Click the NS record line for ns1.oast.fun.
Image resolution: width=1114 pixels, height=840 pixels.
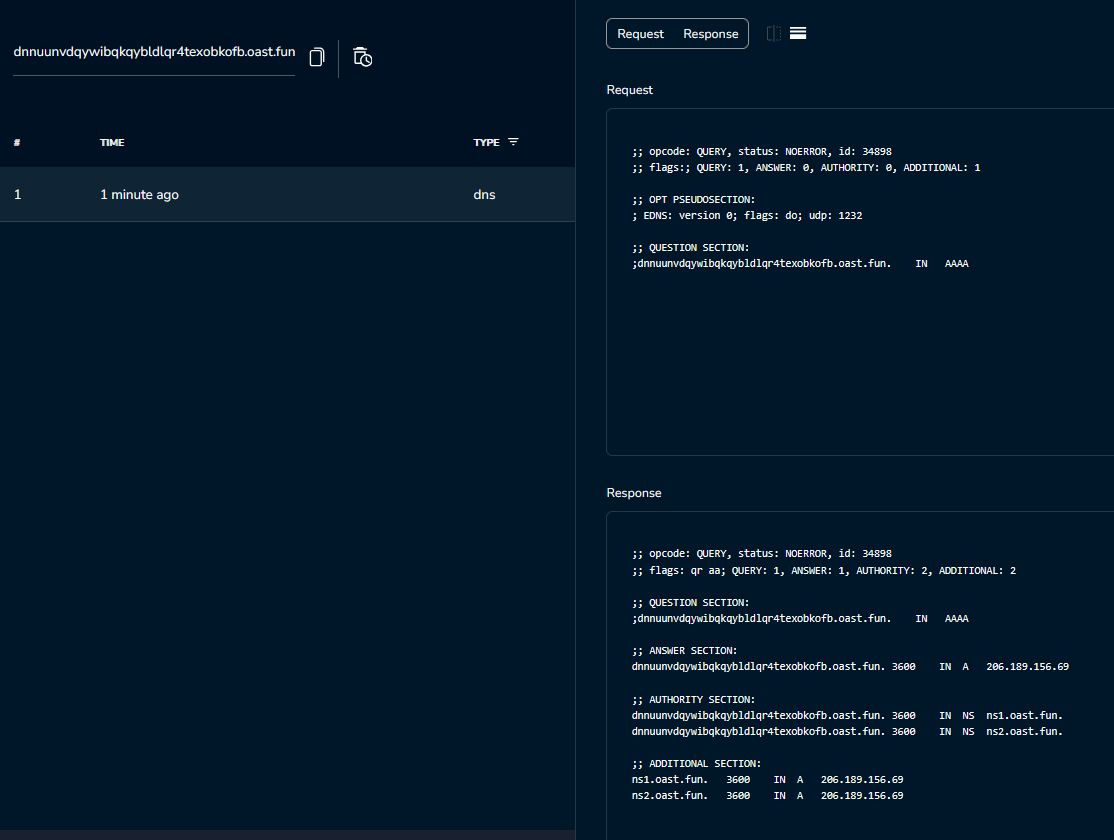point(848,716)
